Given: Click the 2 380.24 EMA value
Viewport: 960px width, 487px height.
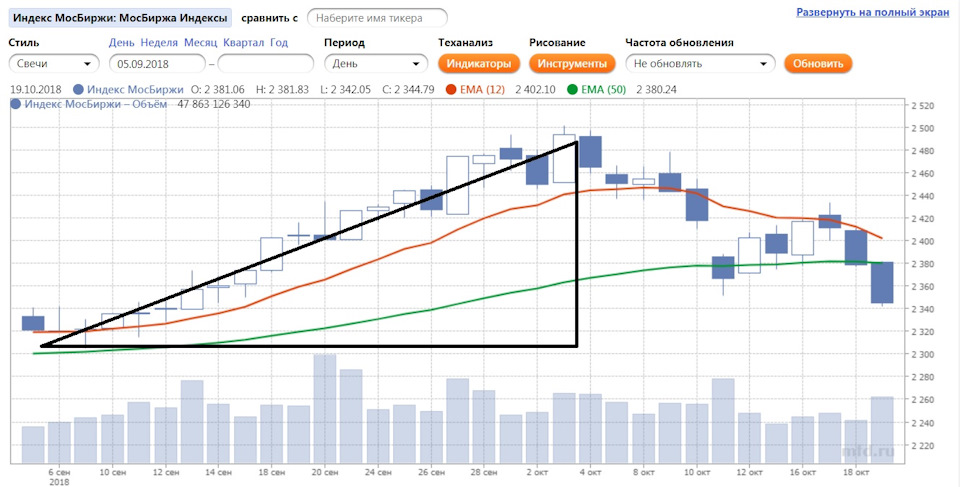Looking at the screenshot, I should tap(656, 89).
